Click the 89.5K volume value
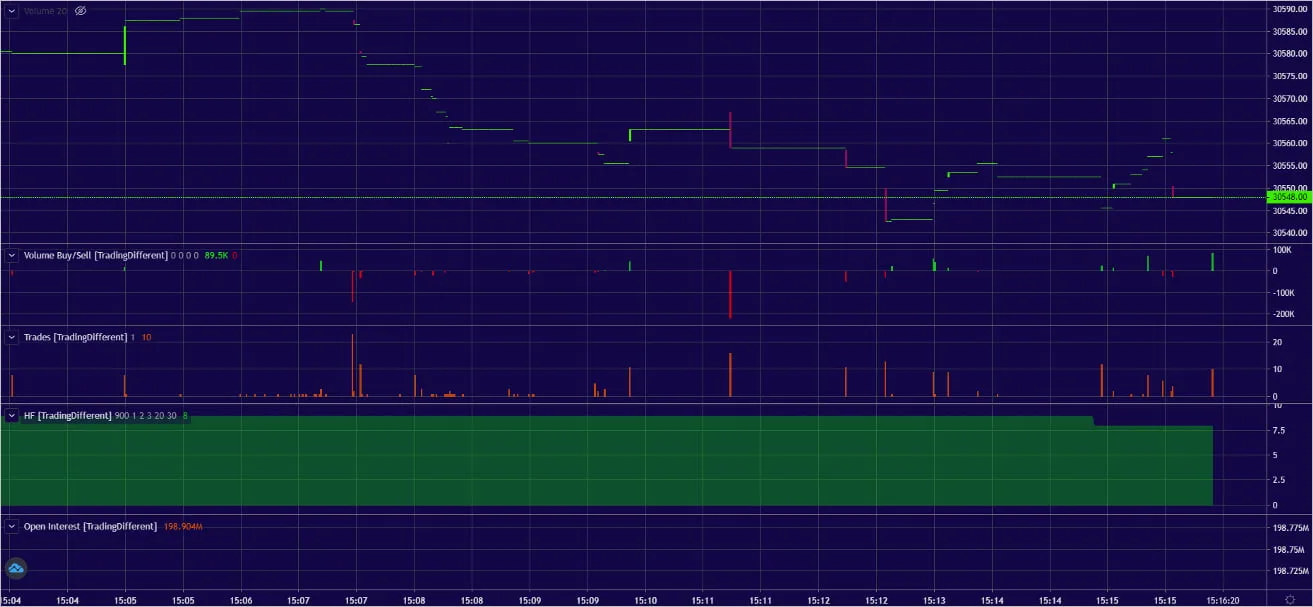The image size is (1313, 607). coord(216,255)
